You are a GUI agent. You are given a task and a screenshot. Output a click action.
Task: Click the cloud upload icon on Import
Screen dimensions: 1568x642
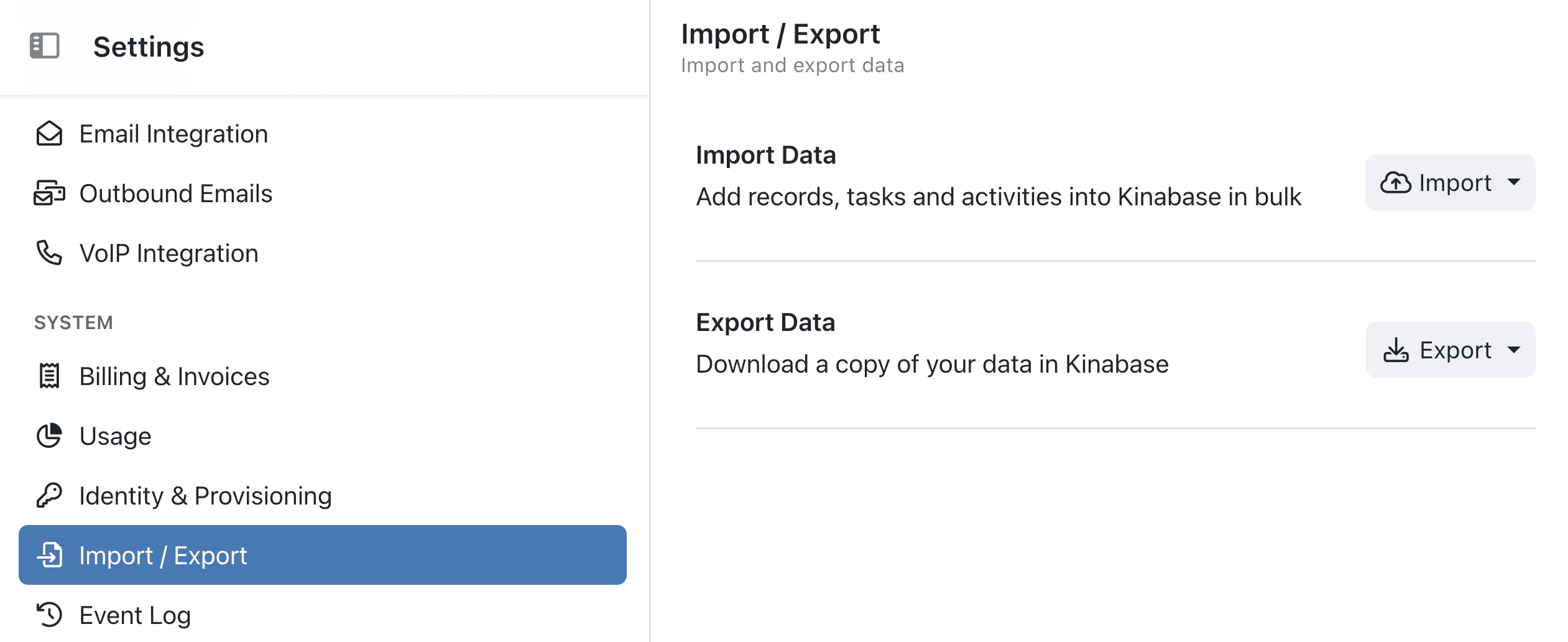tap(1396, 183)
